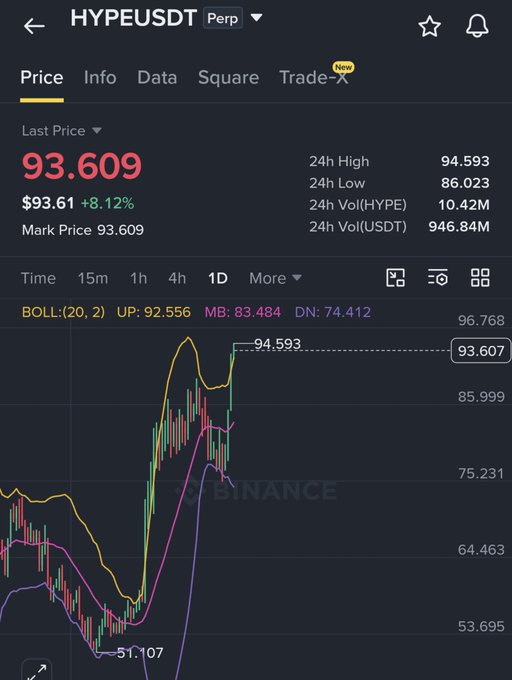The height and width of the screenshot is (680, 512).
Task: Open the Data tab
Action: click(x=157, y=78)
